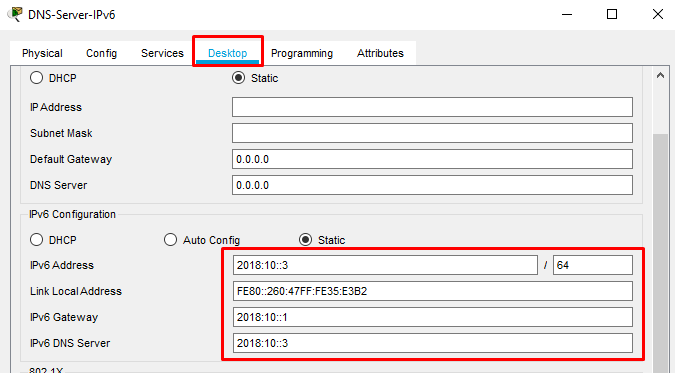Click the IPv6 prefix length field 64
This screenshot has height=373, width=675.
click(x=593, y=265)
